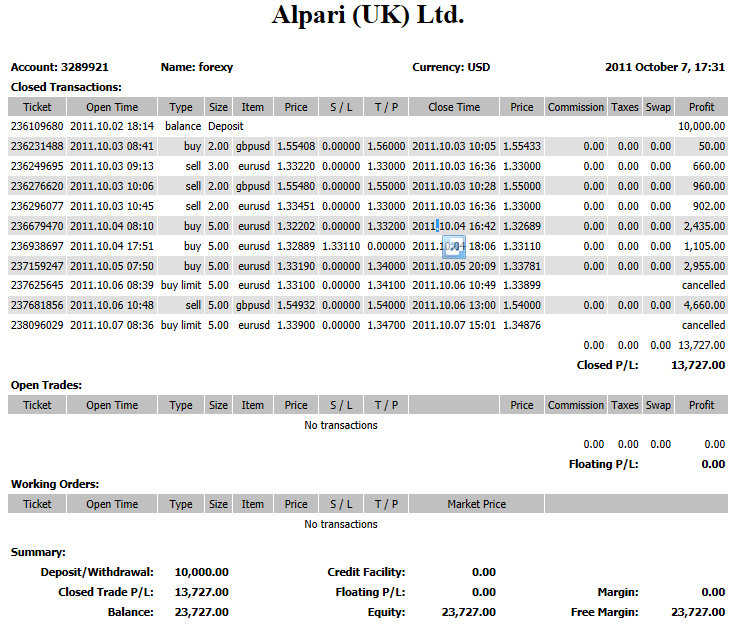
Task: Select the Account: 3289921 text
Action: click(x=60, y=67)
